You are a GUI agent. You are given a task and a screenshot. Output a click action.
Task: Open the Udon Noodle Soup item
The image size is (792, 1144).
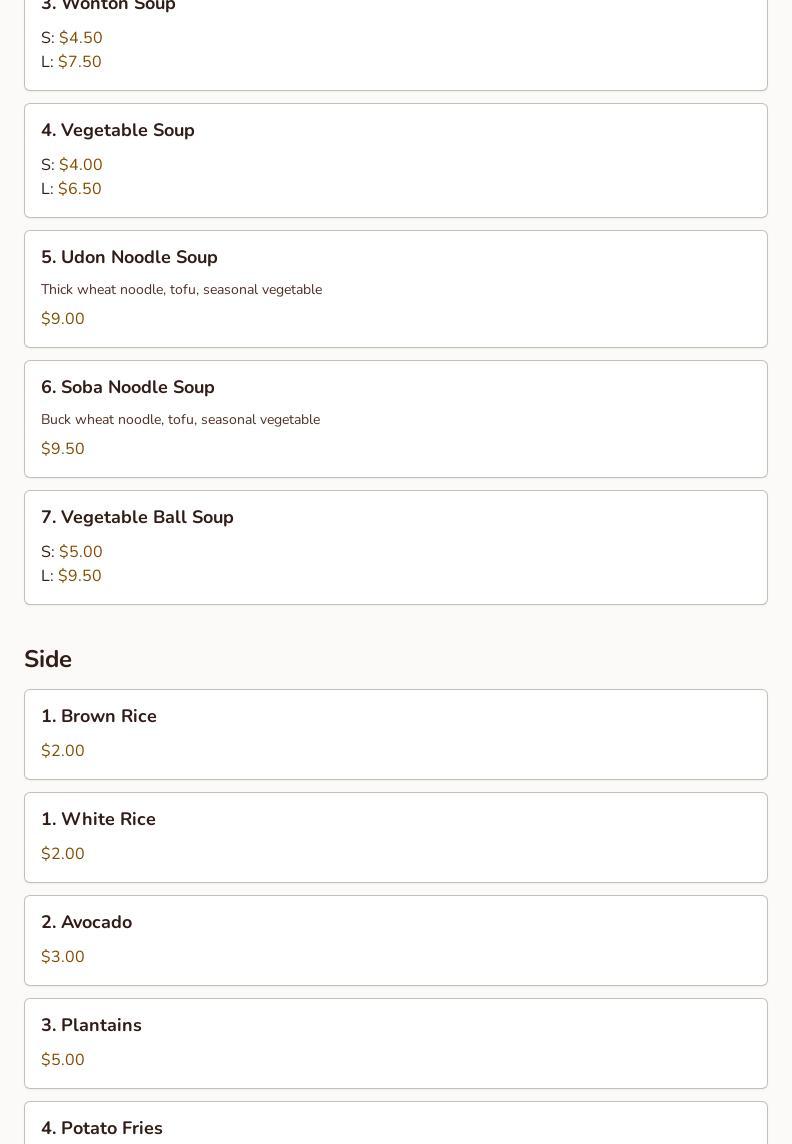(x=396, y=289)
